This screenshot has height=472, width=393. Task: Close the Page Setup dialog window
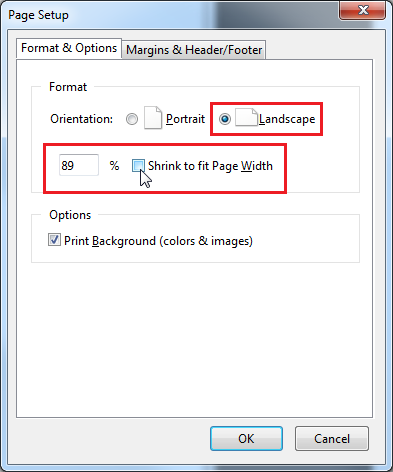coord(363,10)
